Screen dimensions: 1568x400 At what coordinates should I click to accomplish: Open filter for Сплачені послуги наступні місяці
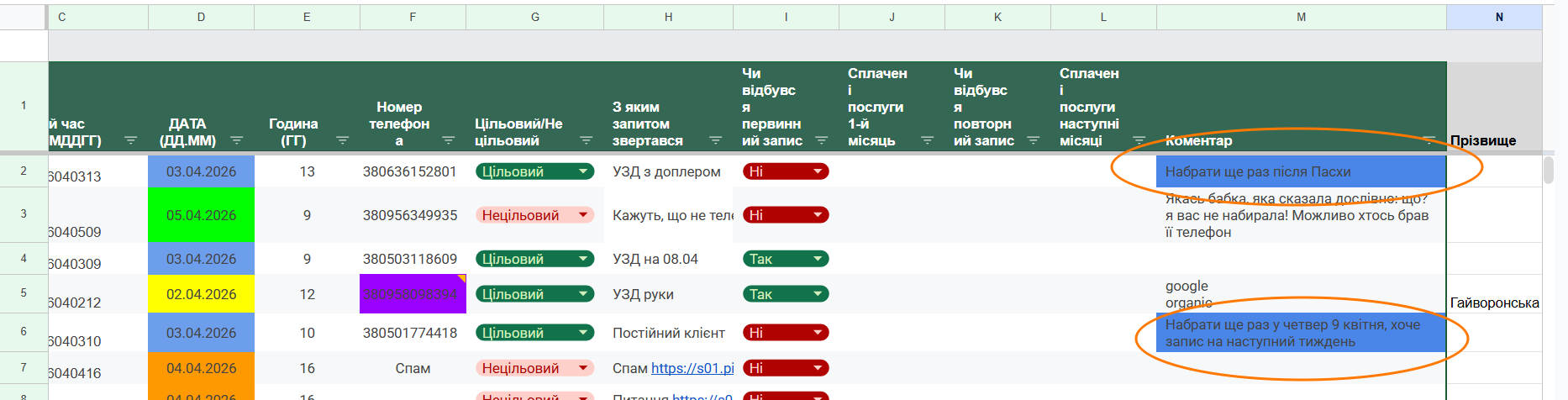click(1139, 140)
